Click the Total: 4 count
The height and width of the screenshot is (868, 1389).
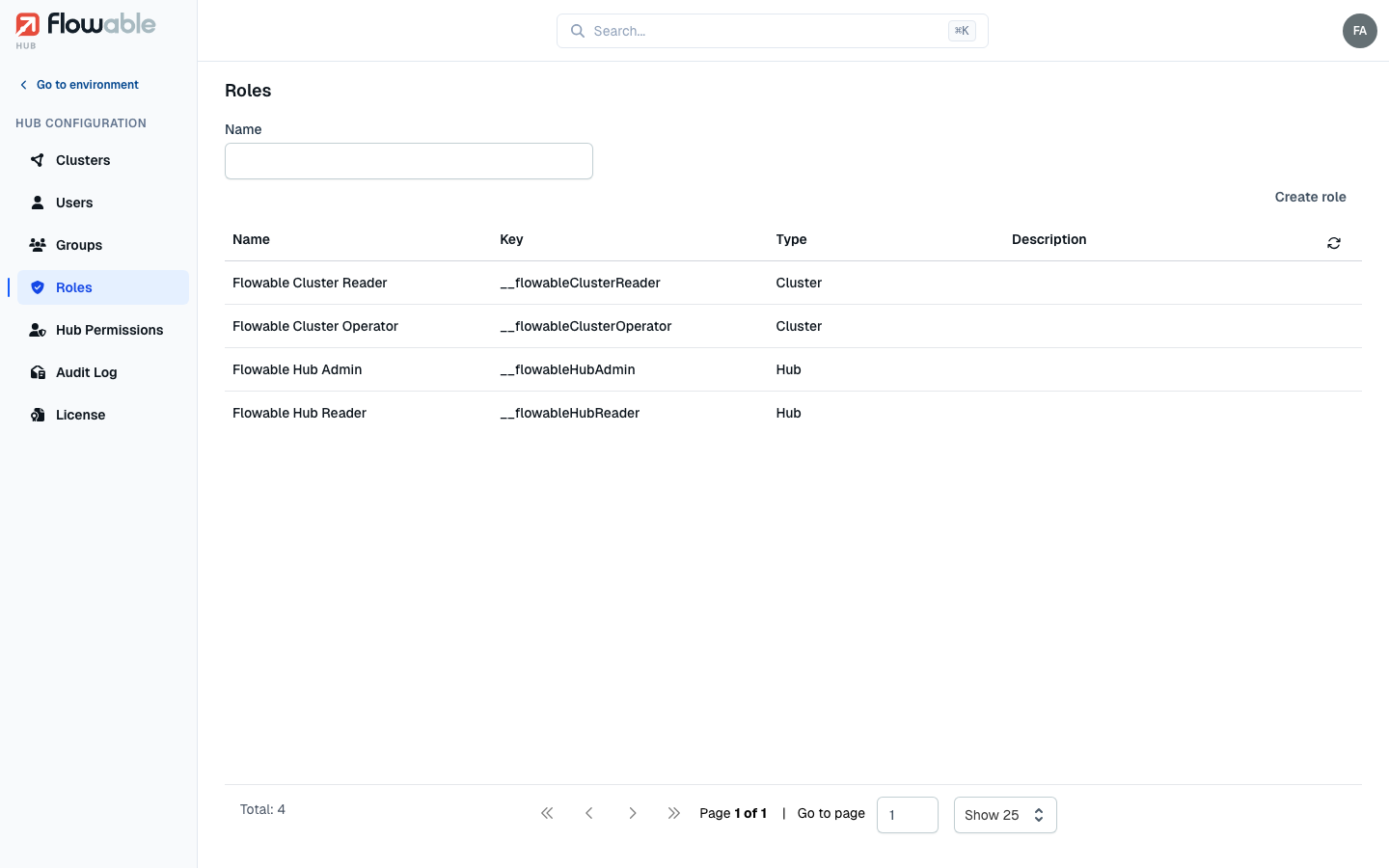pos(262,809)
